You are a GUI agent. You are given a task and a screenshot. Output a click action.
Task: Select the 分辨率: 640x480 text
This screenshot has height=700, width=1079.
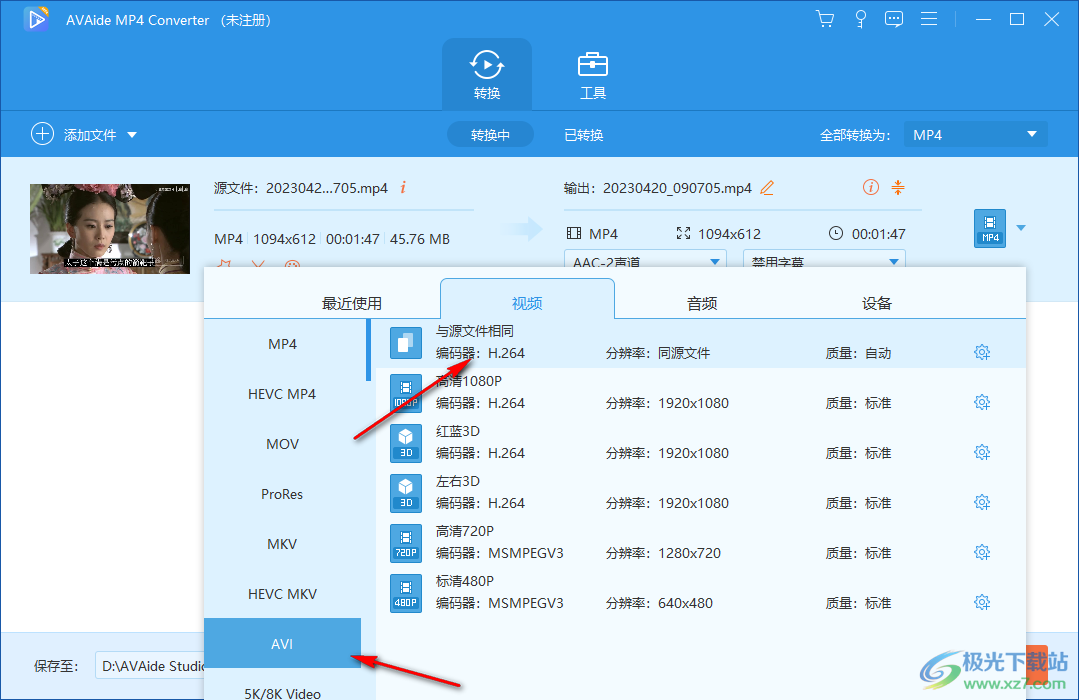click(659, 604)
